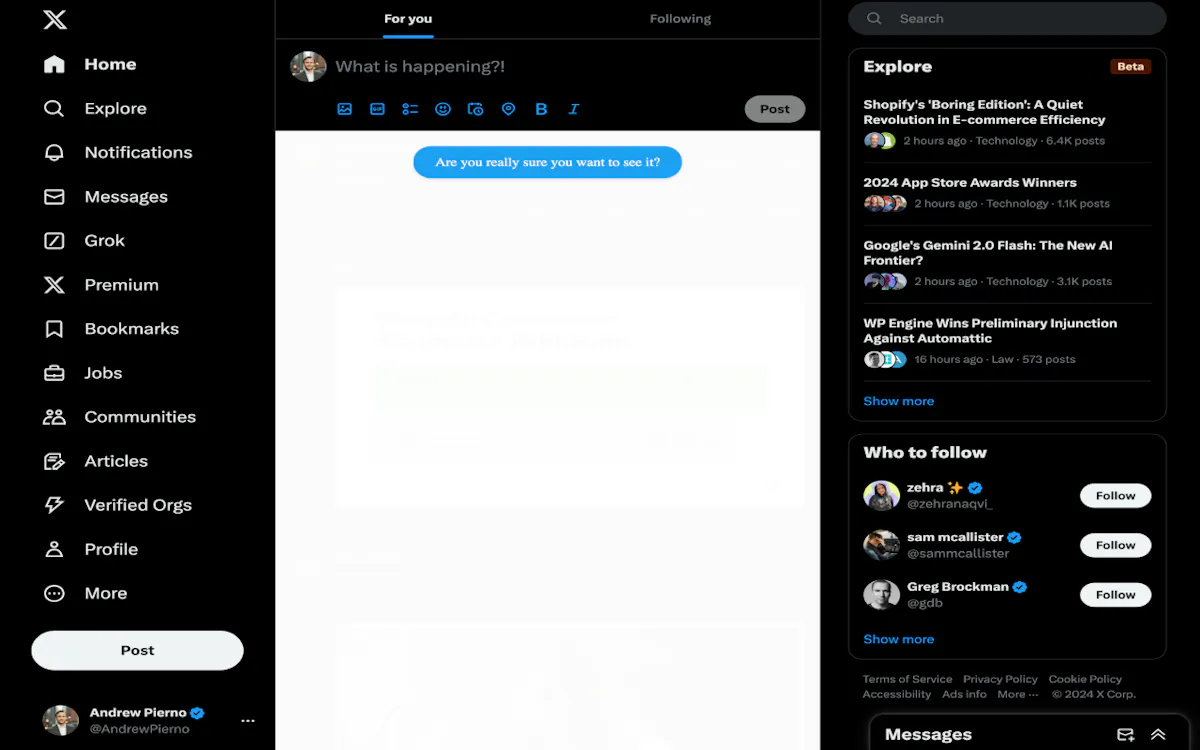Click "Are you really sure you want to see it?"
Screen dimensions: 1200x750
point(548,162)
